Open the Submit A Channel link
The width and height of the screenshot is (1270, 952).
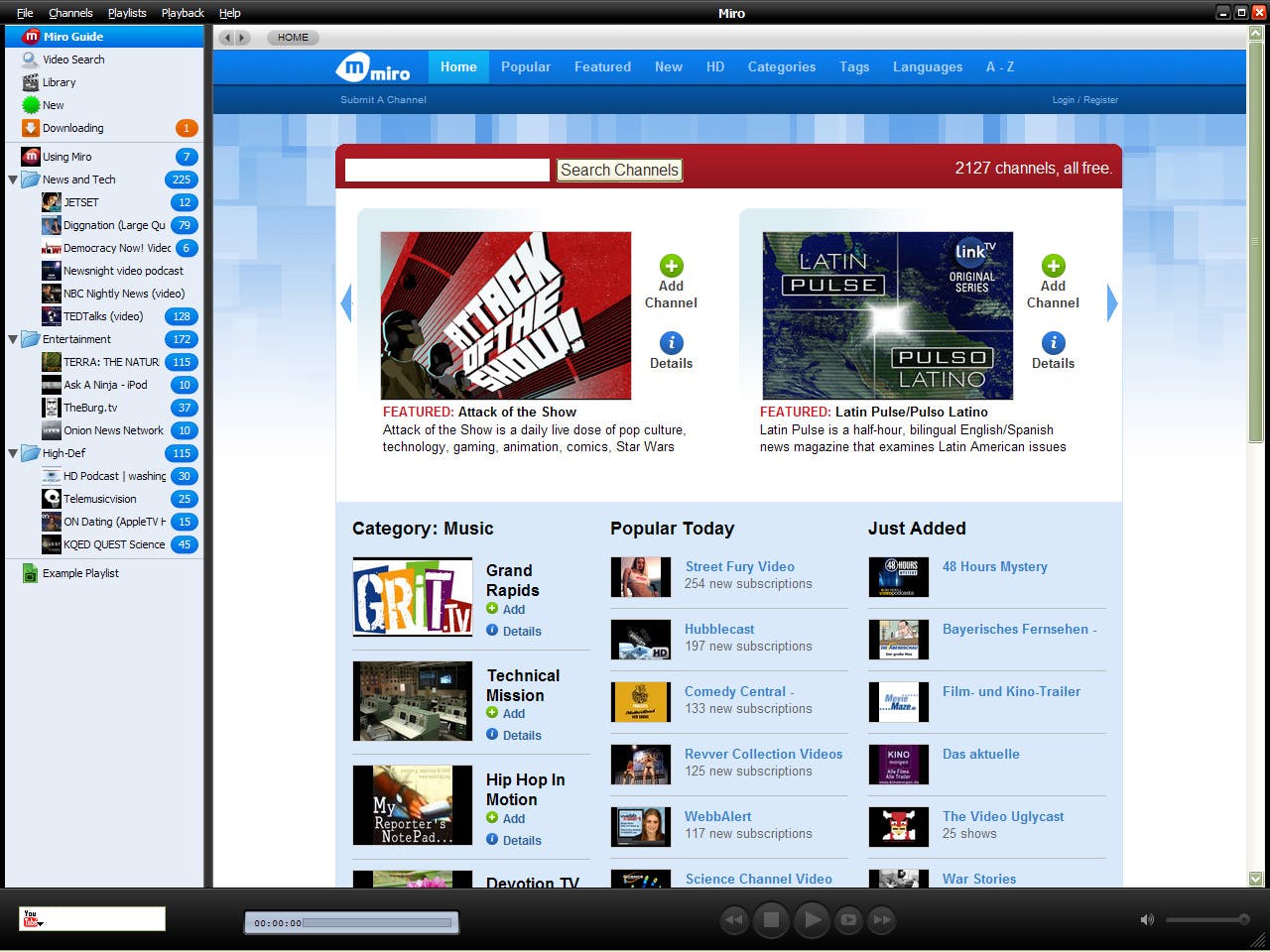[383, 100]
